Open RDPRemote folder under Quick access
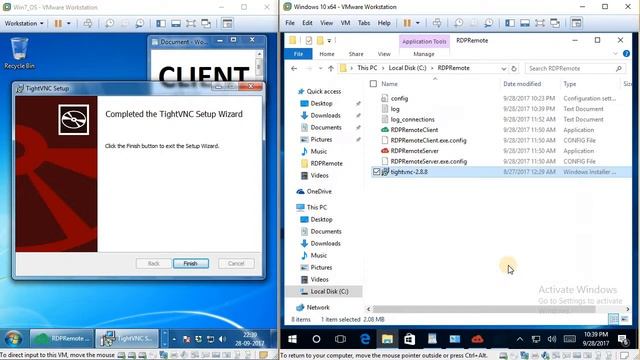 [x=326, y=163]
